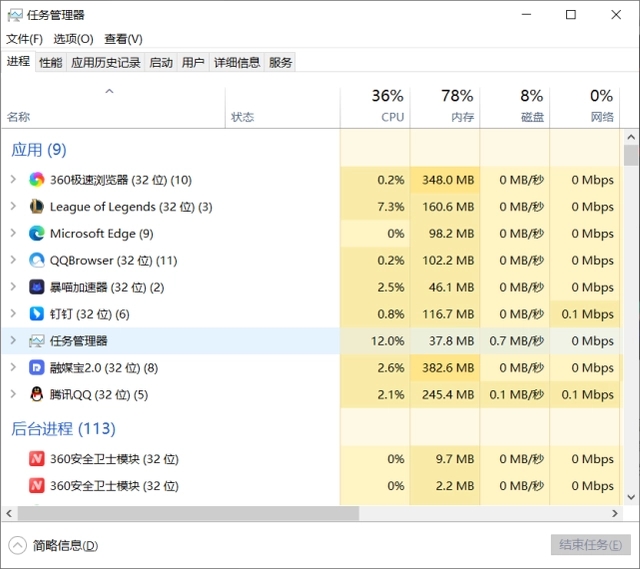640x569 pixels.
Task: Expand the Microsoft Edge process group
Action: (x=13, y=233)
